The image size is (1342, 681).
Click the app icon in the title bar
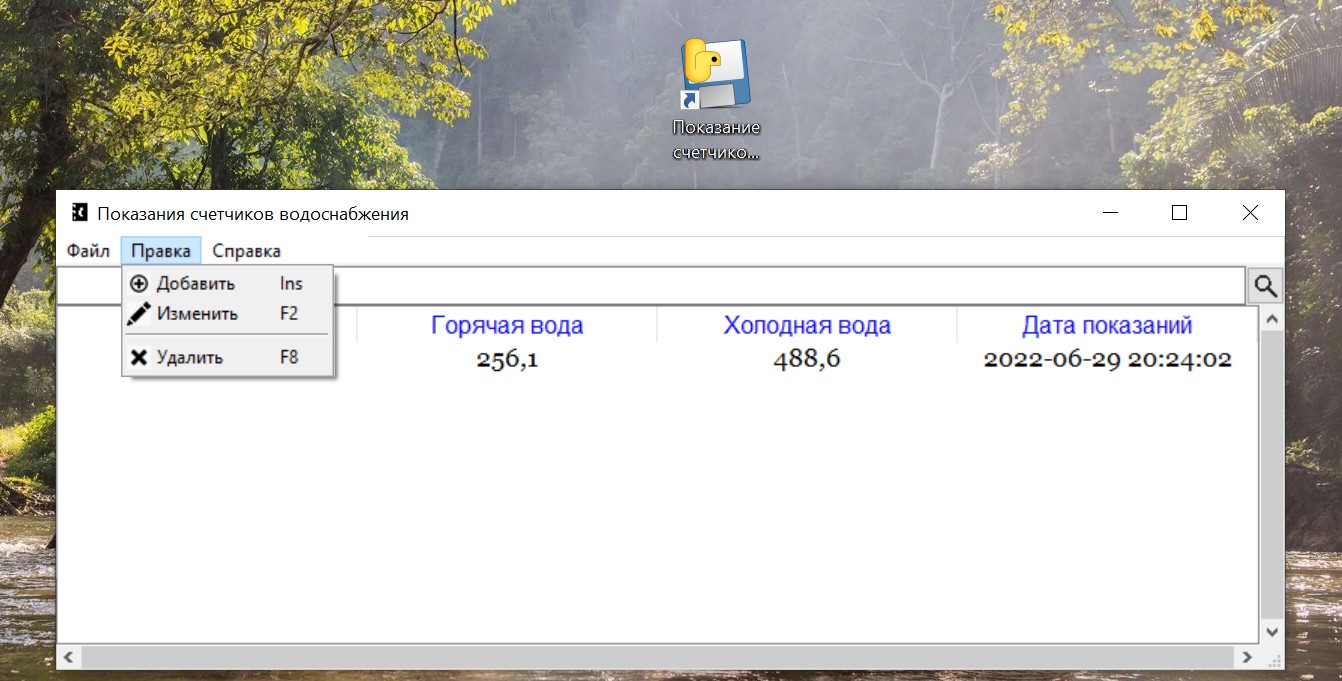tap(80, 213)
